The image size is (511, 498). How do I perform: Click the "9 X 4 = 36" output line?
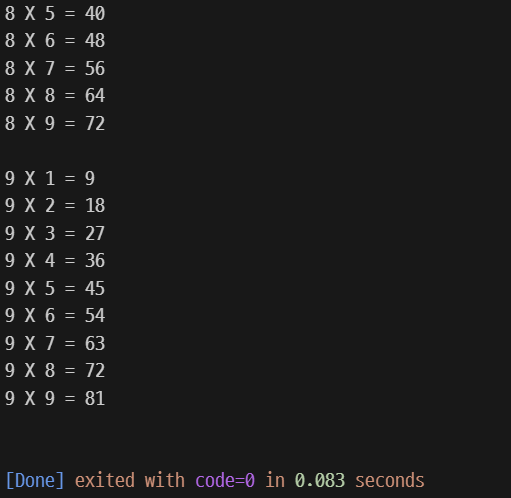click(x=55, y=261)
